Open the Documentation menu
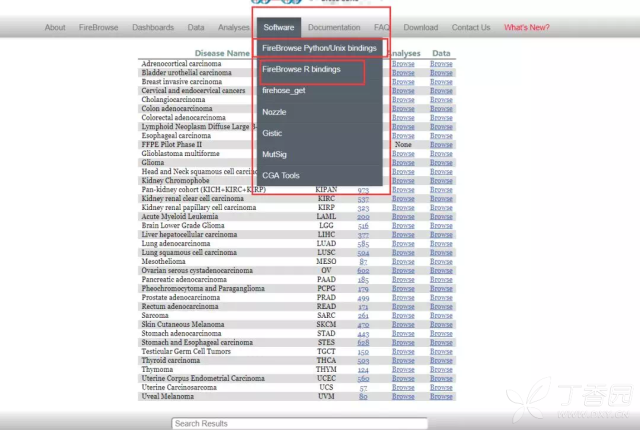This screenshot has height=430, width=640. pos(334,28)
